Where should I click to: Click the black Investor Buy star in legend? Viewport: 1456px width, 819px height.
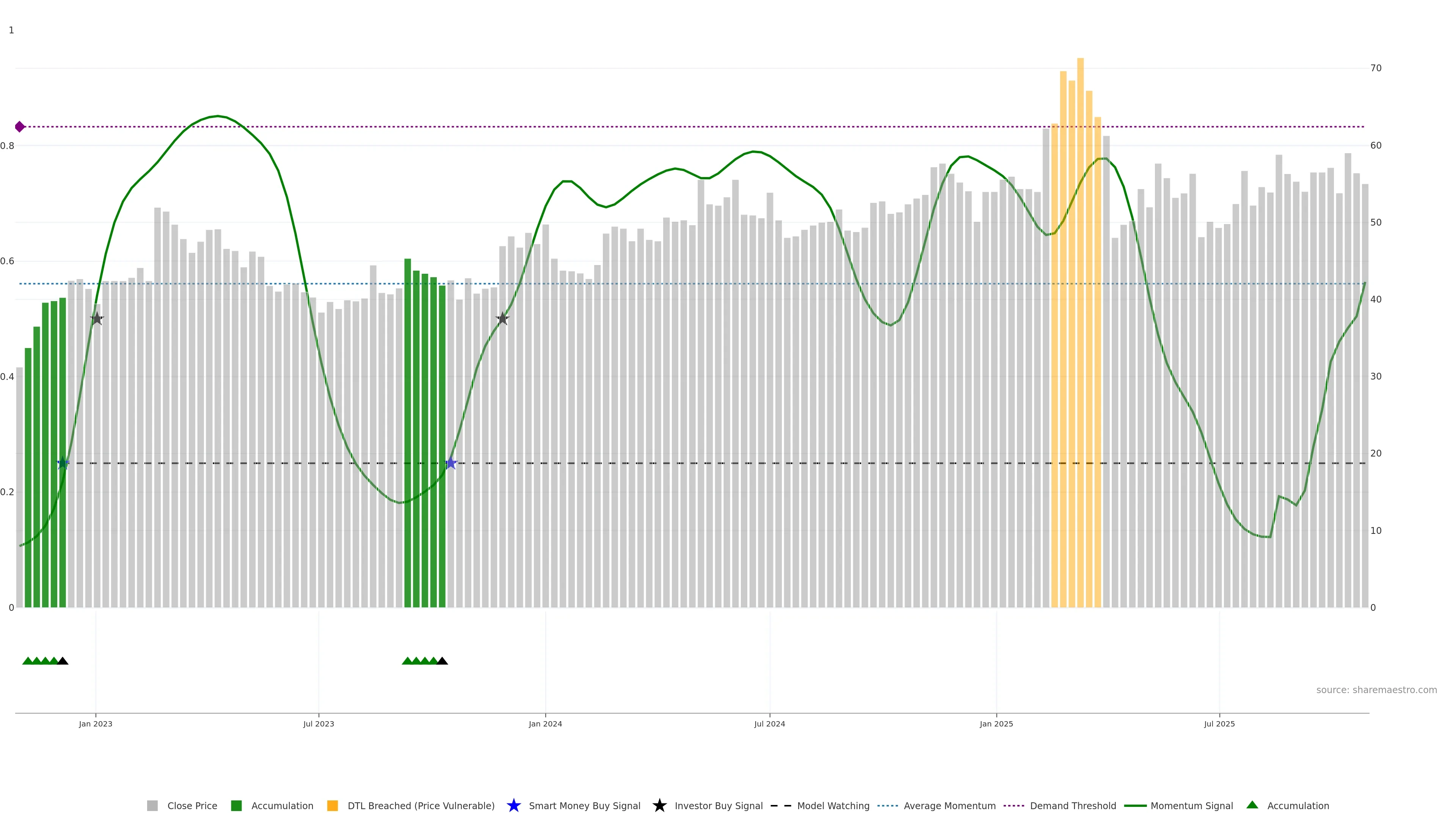tap(659, 805)
